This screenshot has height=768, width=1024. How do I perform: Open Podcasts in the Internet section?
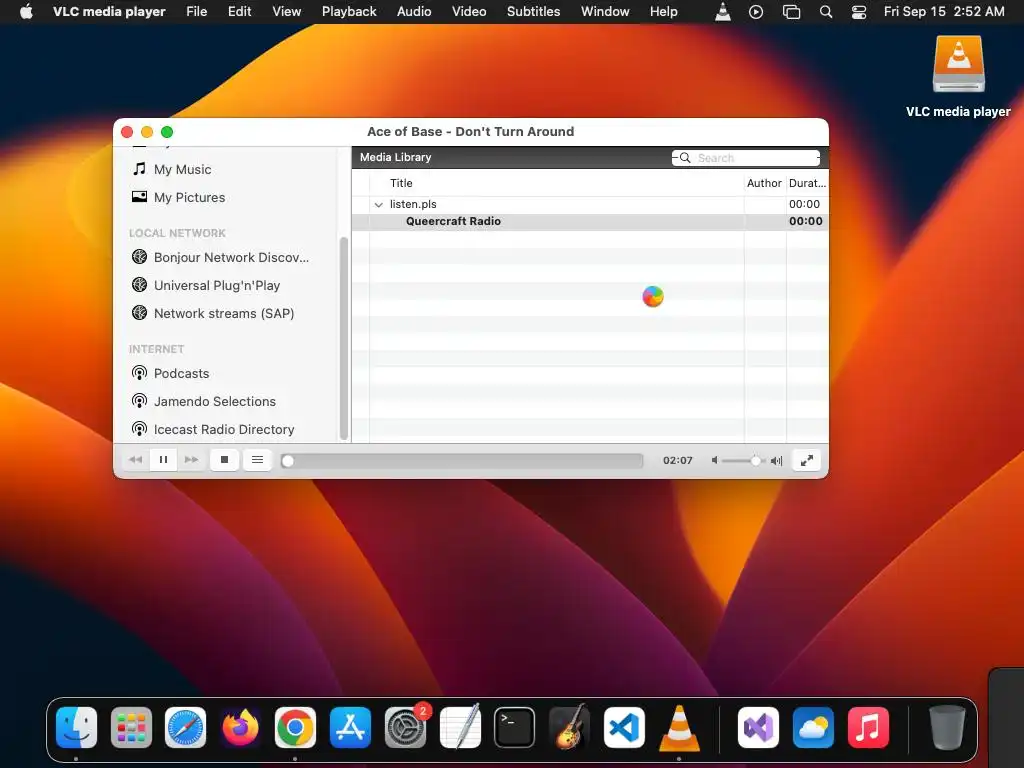point(182,374)
